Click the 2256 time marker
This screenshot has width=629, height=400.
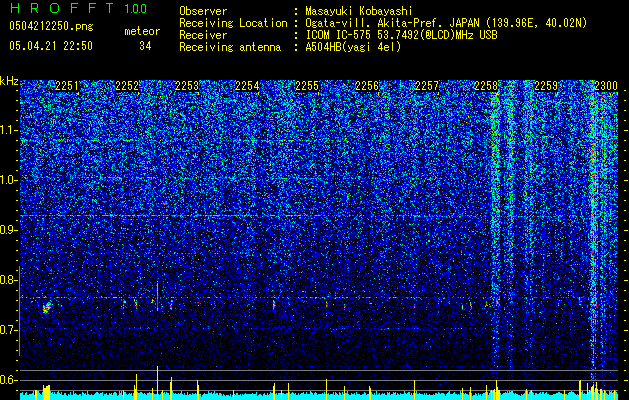point(367,86)
